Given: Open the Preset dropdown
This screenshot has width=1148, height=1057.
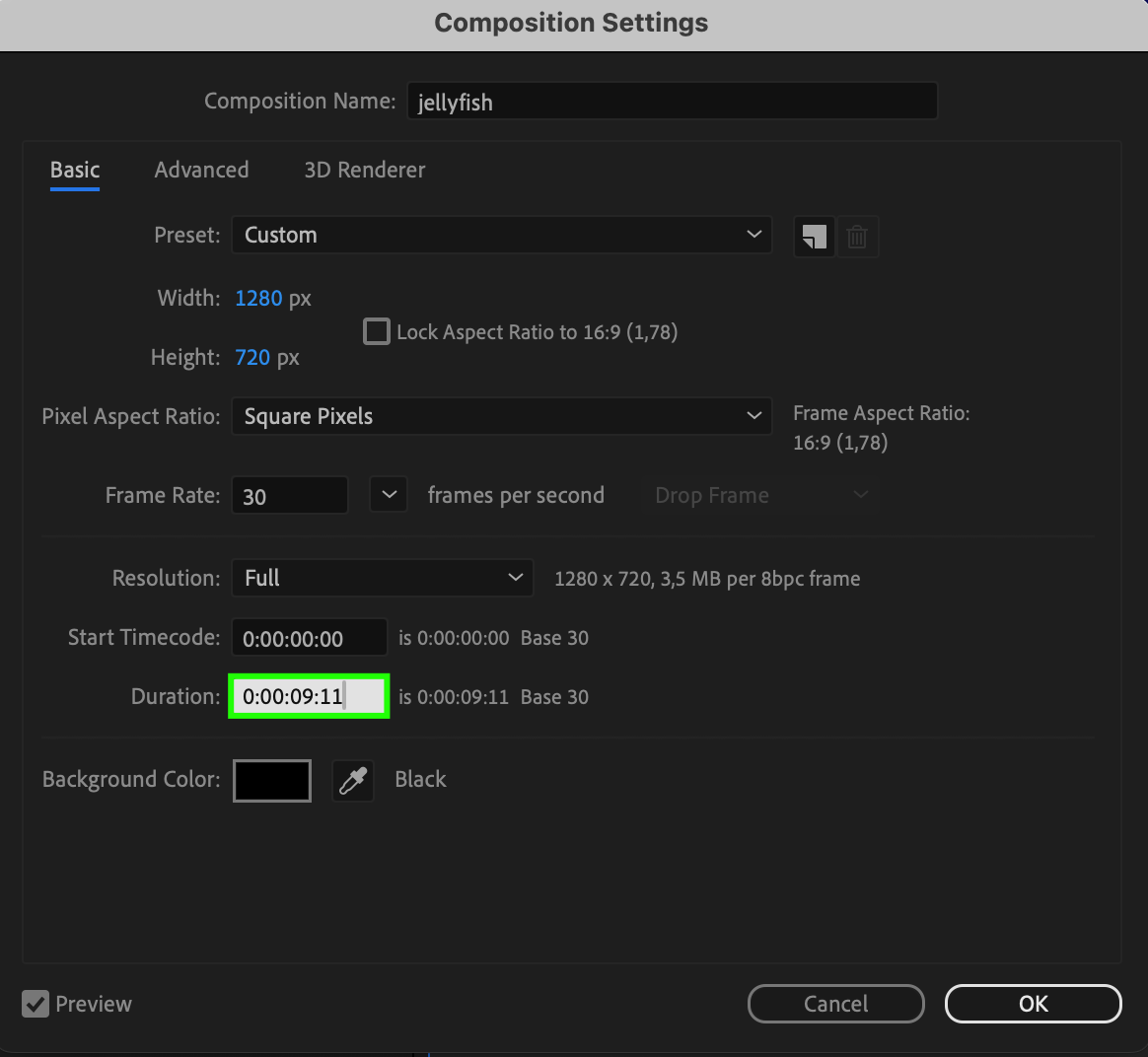Looking at the screenshot, I should pos(501,236).
